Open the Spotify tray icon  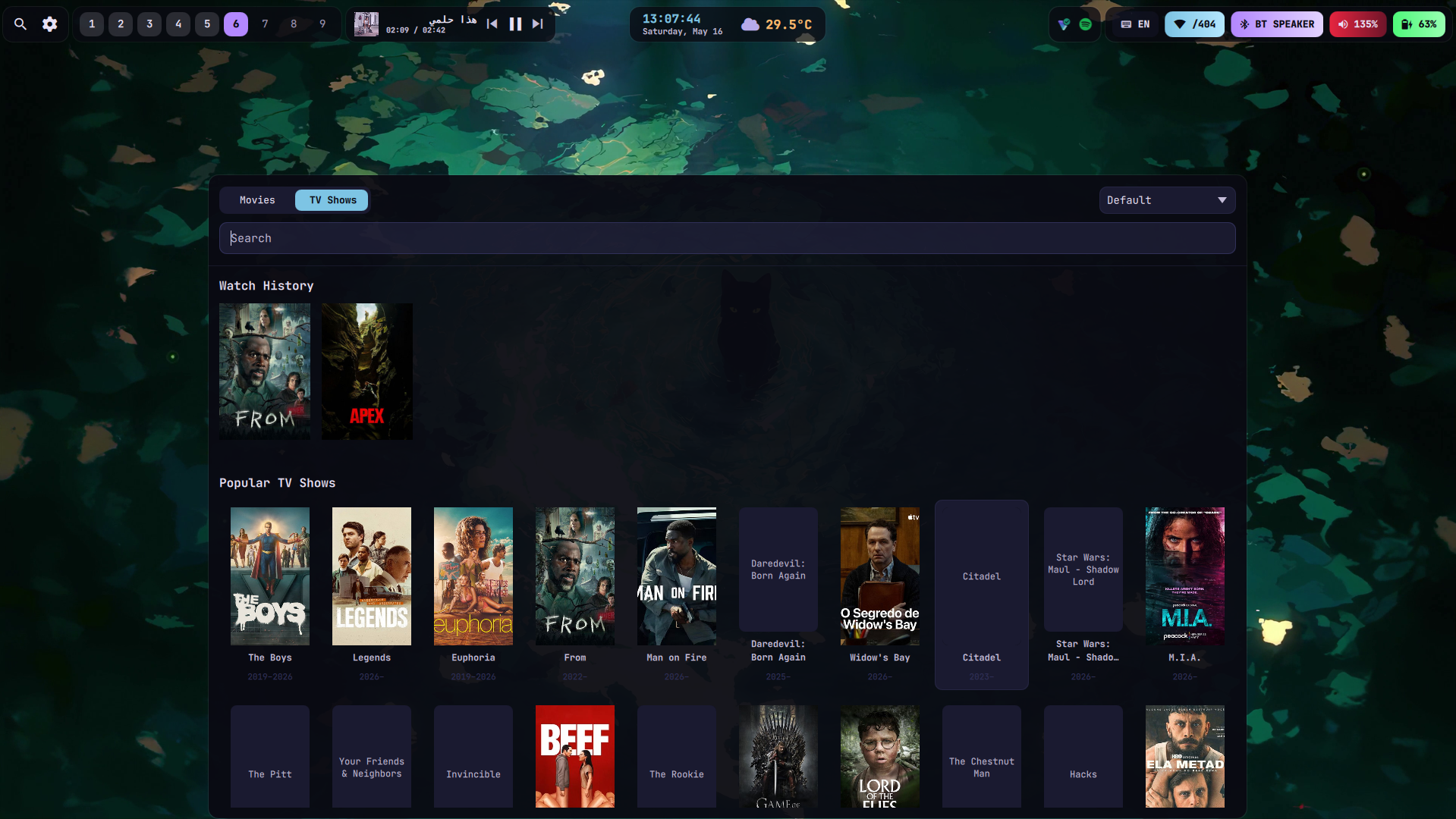point(1085,24)
